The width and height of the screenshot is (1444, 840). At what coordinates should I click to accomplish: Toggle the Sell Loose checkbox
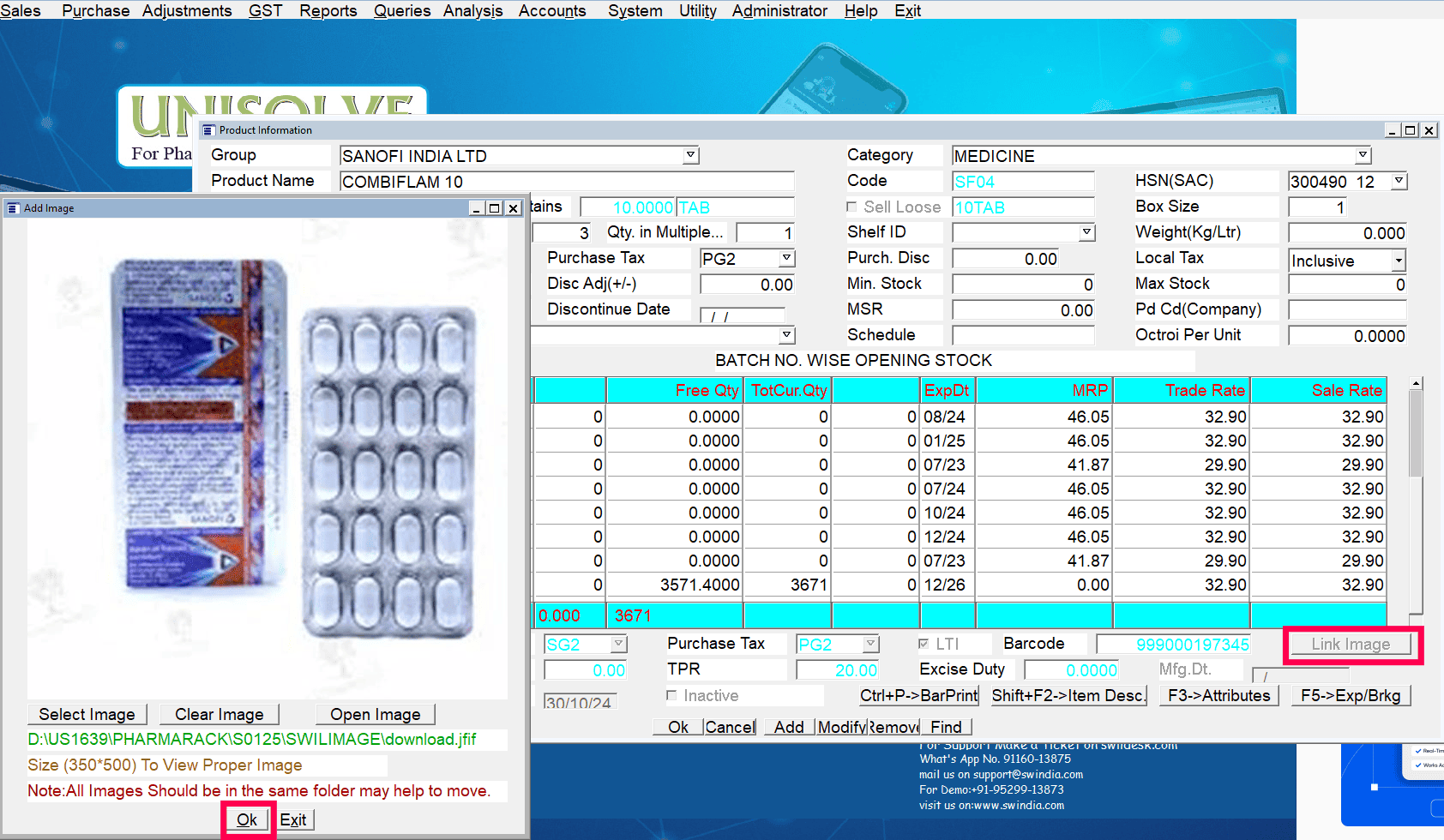point(851,207)
